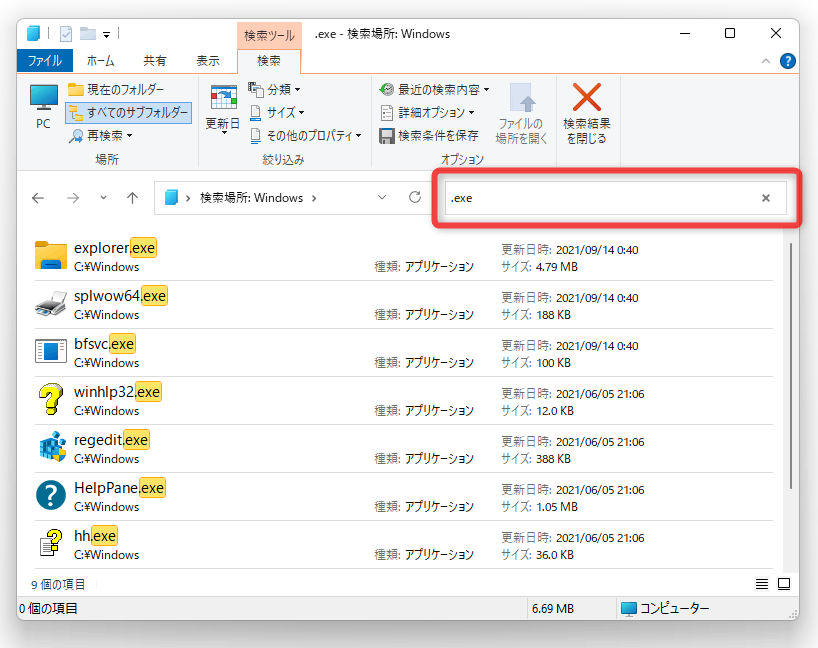Click the splwow64.exe printer icon
Screen dimensions: 818x648
coord(51,304)
